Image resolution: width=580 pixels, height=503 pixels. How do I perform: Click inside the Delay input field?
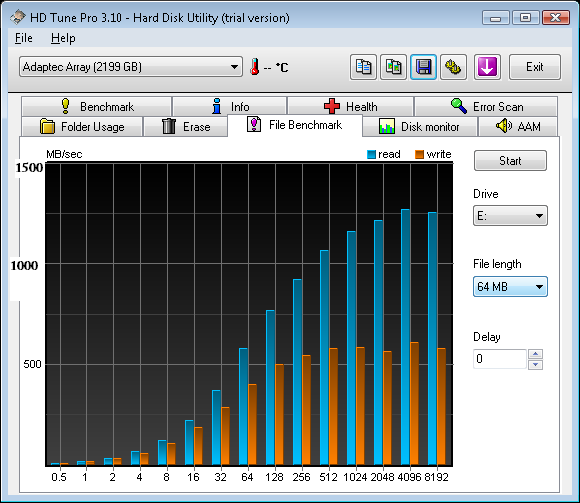pos(499,359)
